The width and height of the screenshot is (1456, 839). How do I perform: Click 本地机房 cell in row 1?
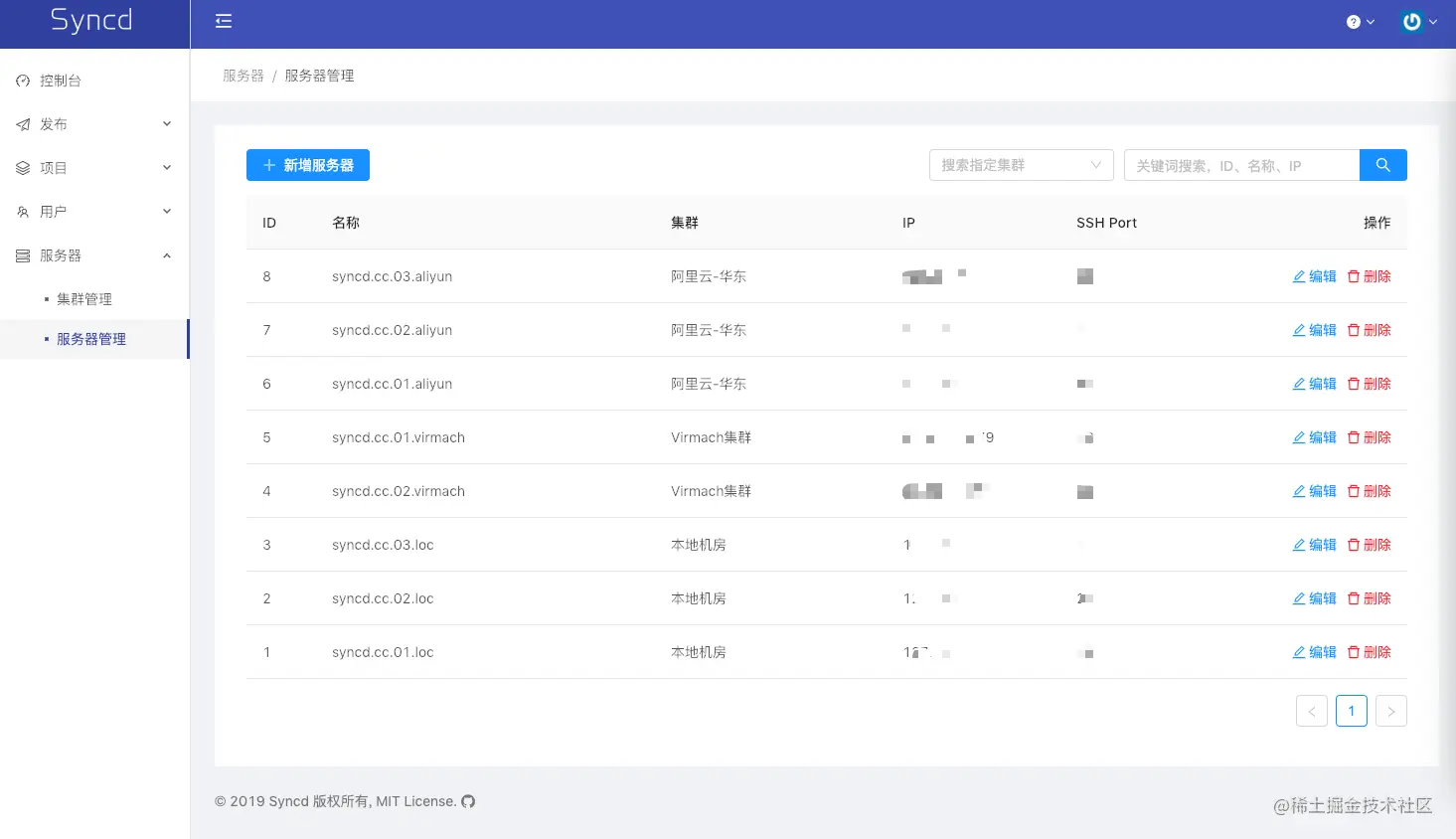point(699,652)
